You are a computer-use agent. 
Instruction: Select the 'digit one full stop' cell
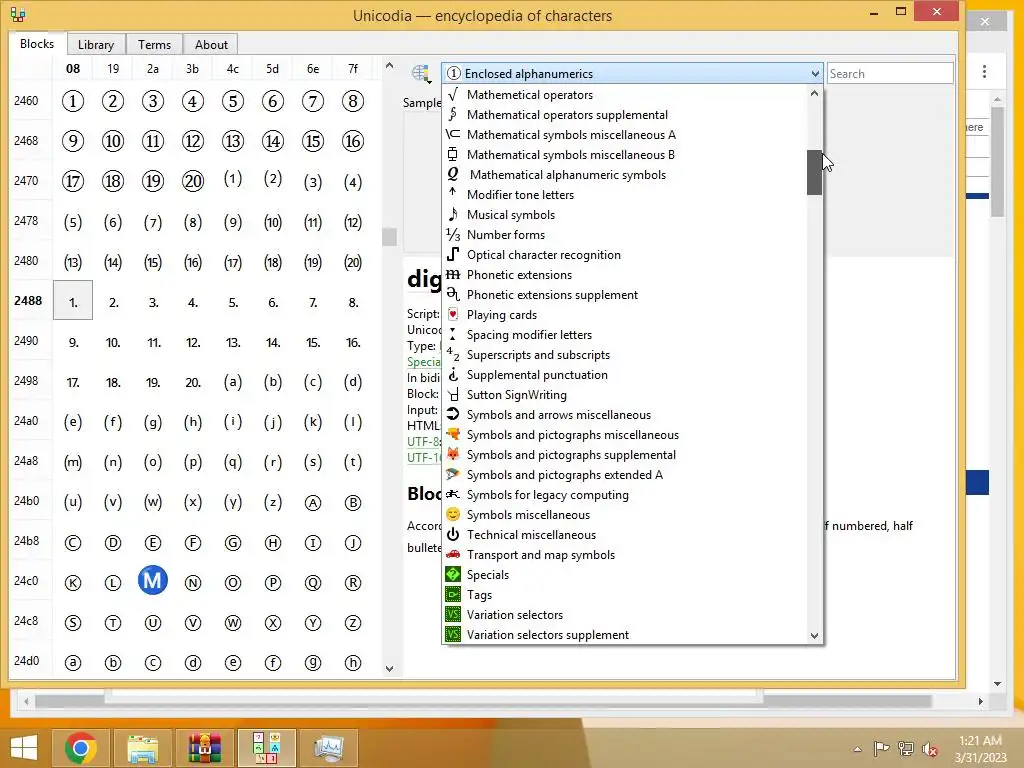click(x=72, y=300)
